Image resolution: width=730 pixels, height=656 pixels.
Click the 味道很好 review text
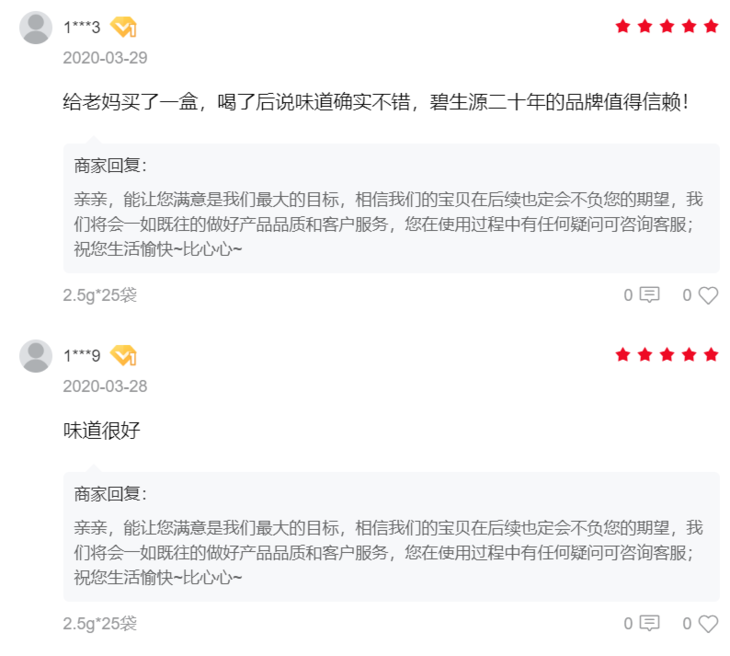(x=102, y=431)
